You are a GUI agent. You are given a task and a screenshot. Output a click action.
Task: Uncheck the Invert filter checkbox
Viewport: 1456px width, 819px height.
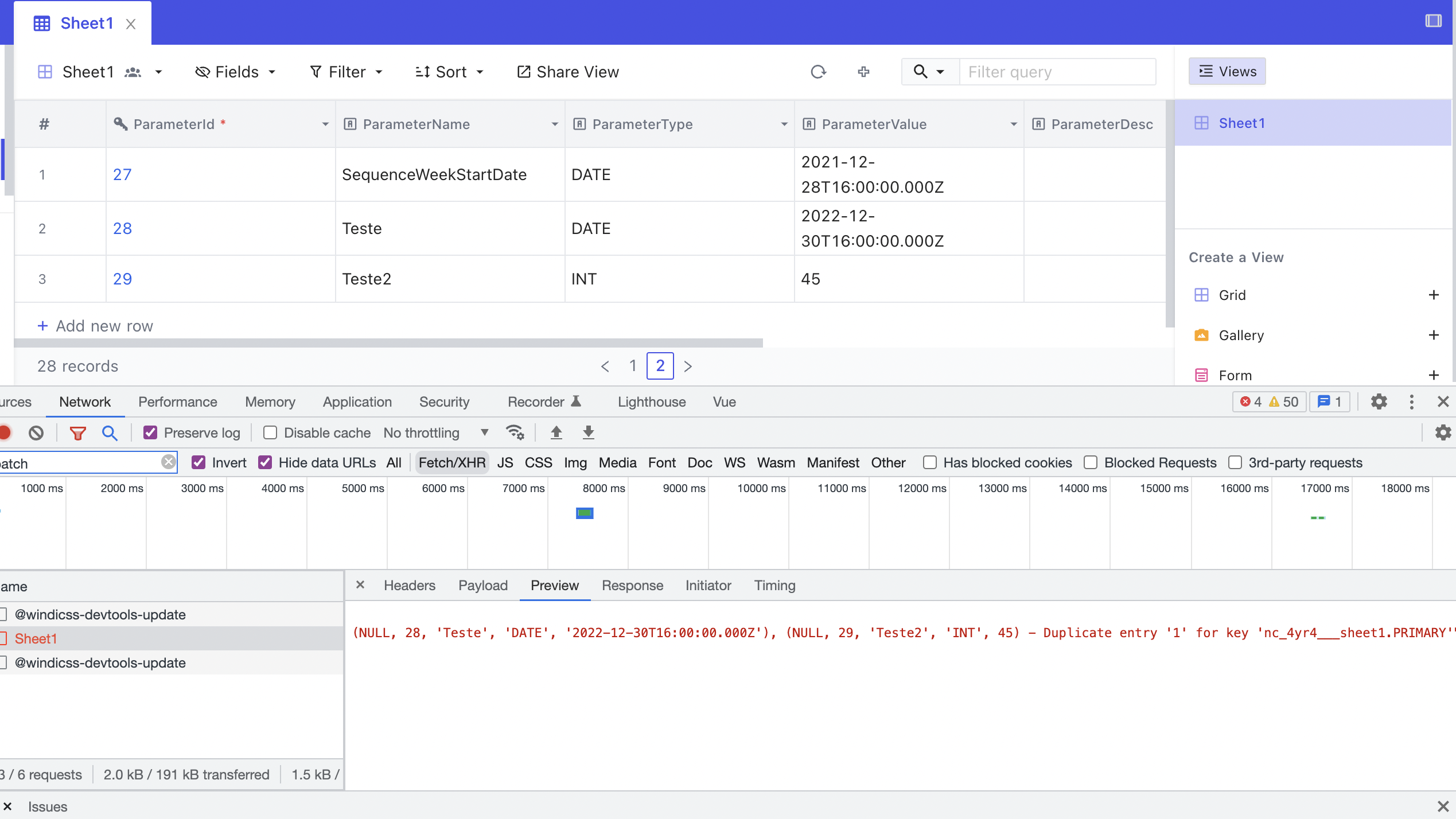199,462
